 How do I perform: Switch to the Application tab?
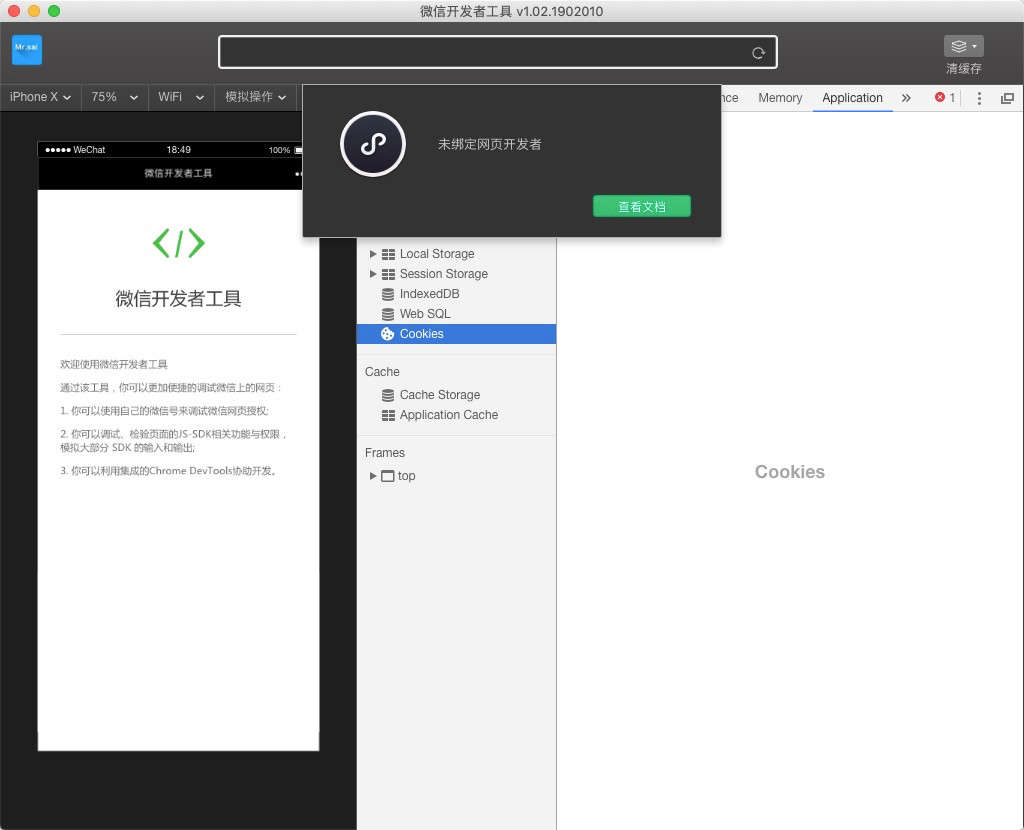852,98
